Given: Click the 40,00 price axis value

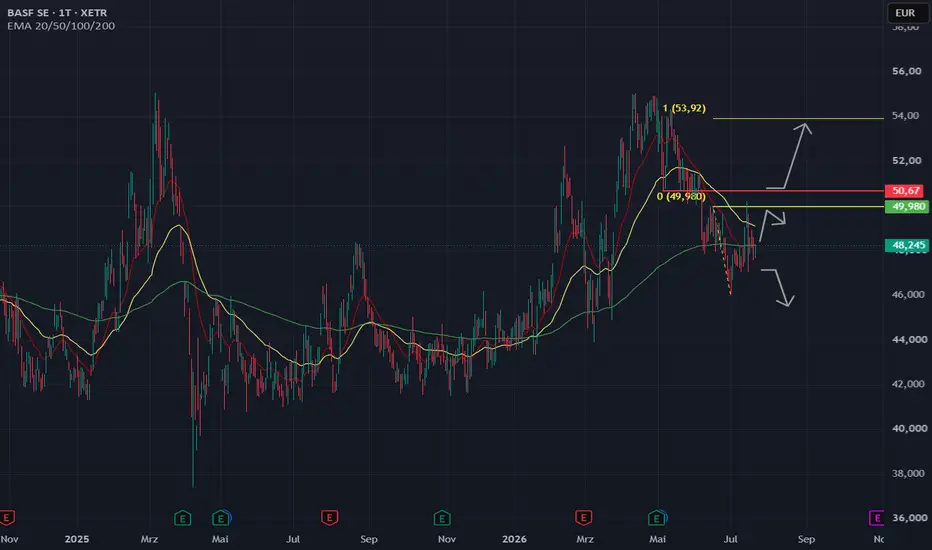Looking at the screenshot, I should (908, 429).
